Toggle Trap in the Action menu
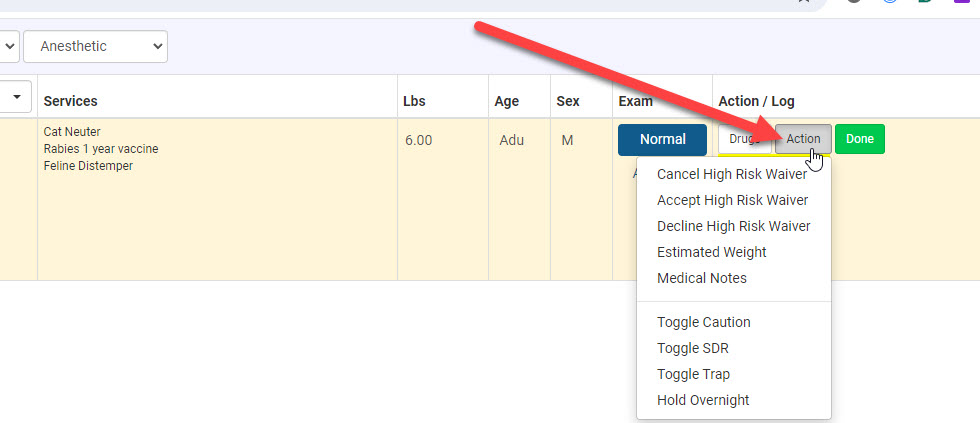980x423 pixels. (693, 374)
